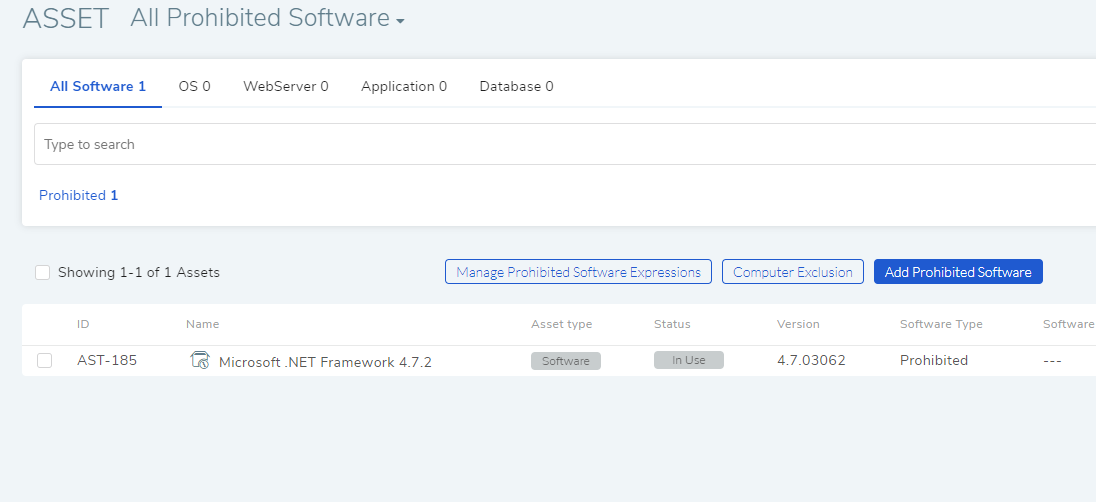Click the version value 4.7.03062
The image size is (1096, 502).
pos(812,360)
